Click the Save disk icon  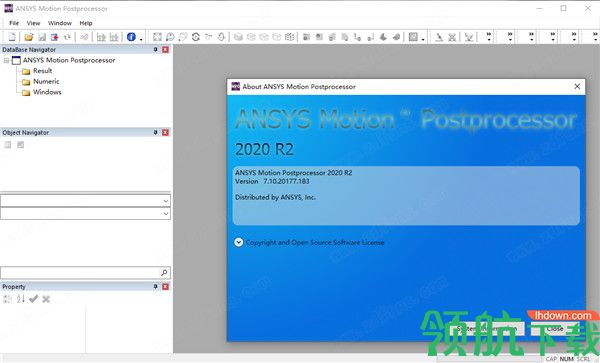pos(42,37)
